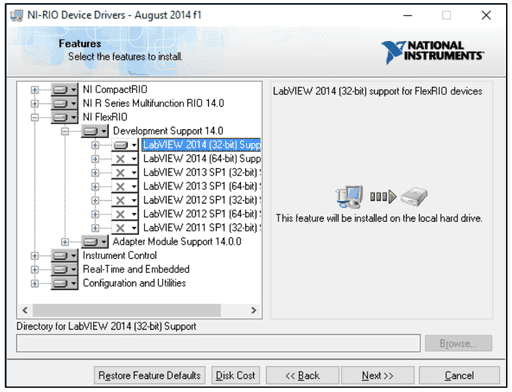
Task: Click the horizontal scrollbar thumb in feature tree
Action: 127,310
